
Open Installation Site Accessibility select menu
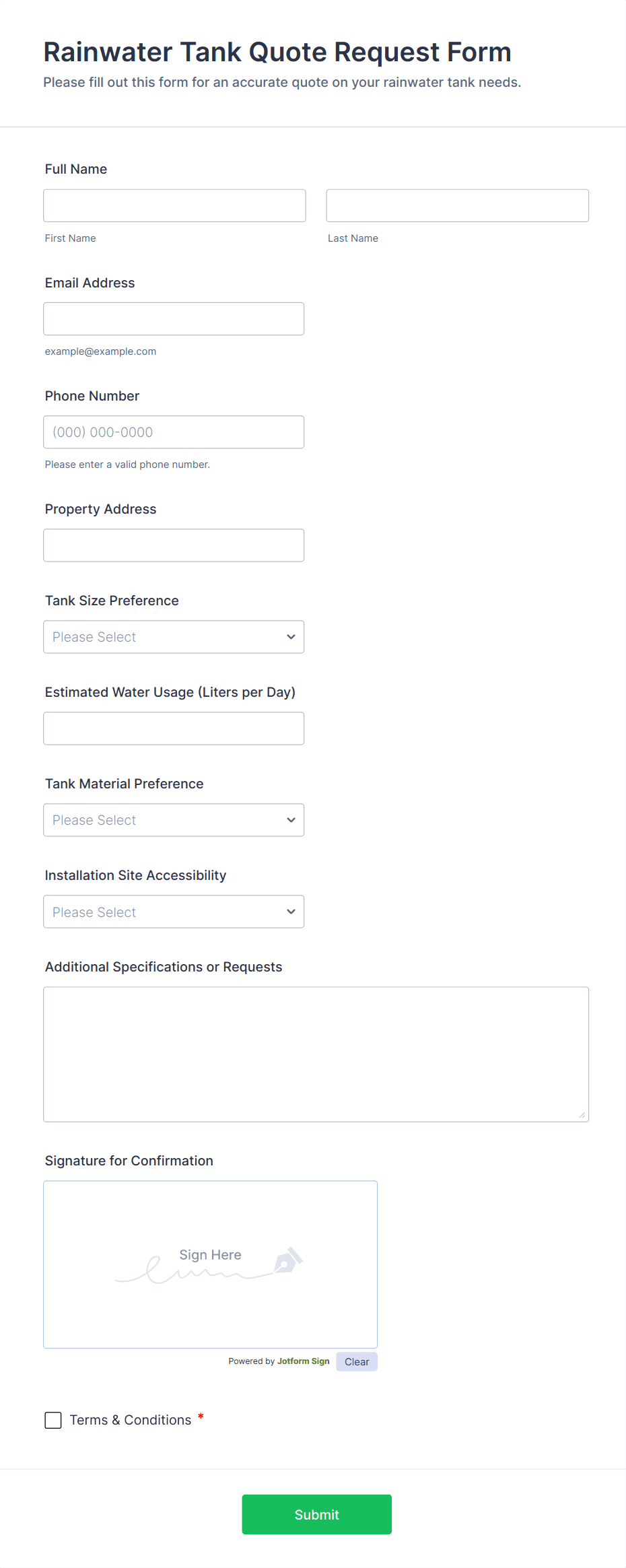pyautogui.click(x=174, y=912)
